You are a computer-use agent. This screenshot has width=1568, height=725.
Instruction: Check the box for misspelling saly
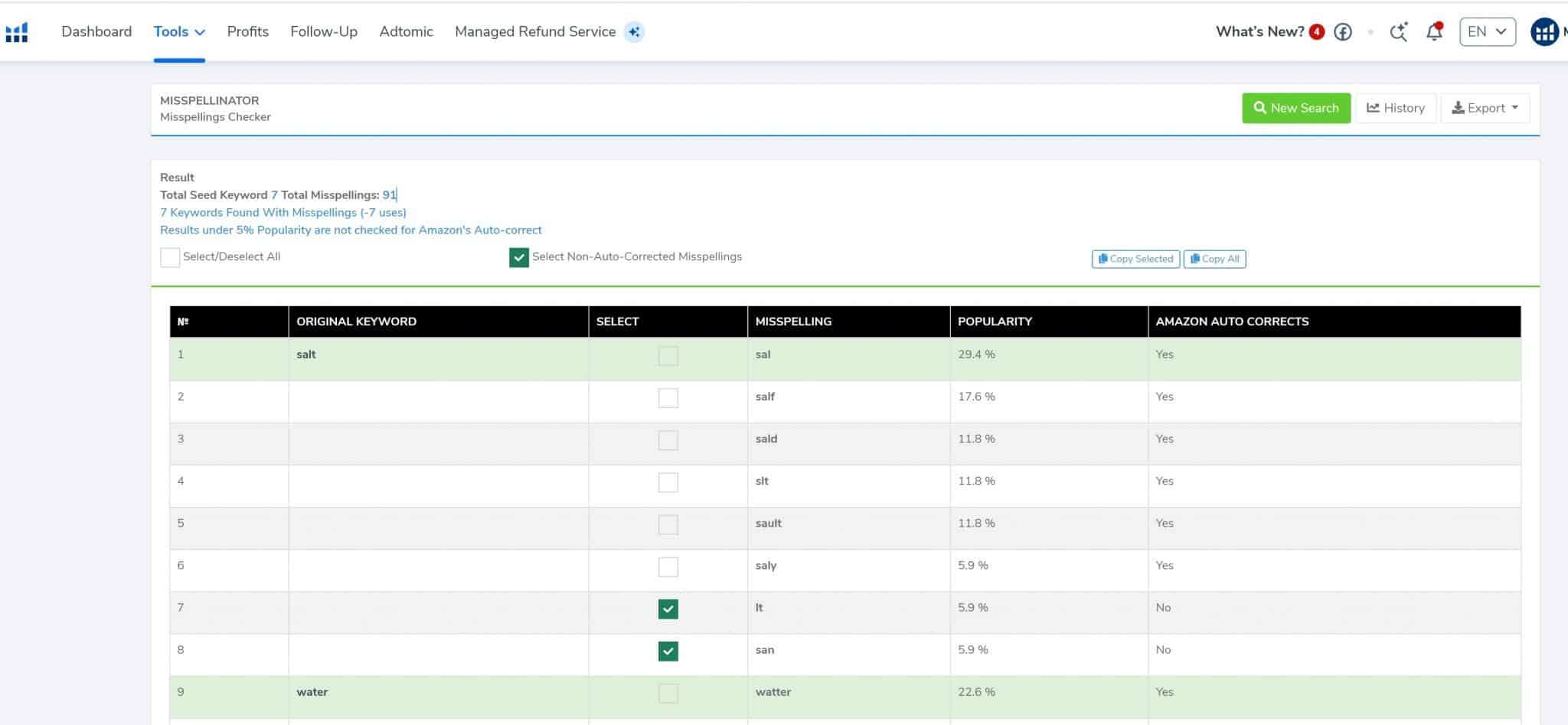point(668,567)
